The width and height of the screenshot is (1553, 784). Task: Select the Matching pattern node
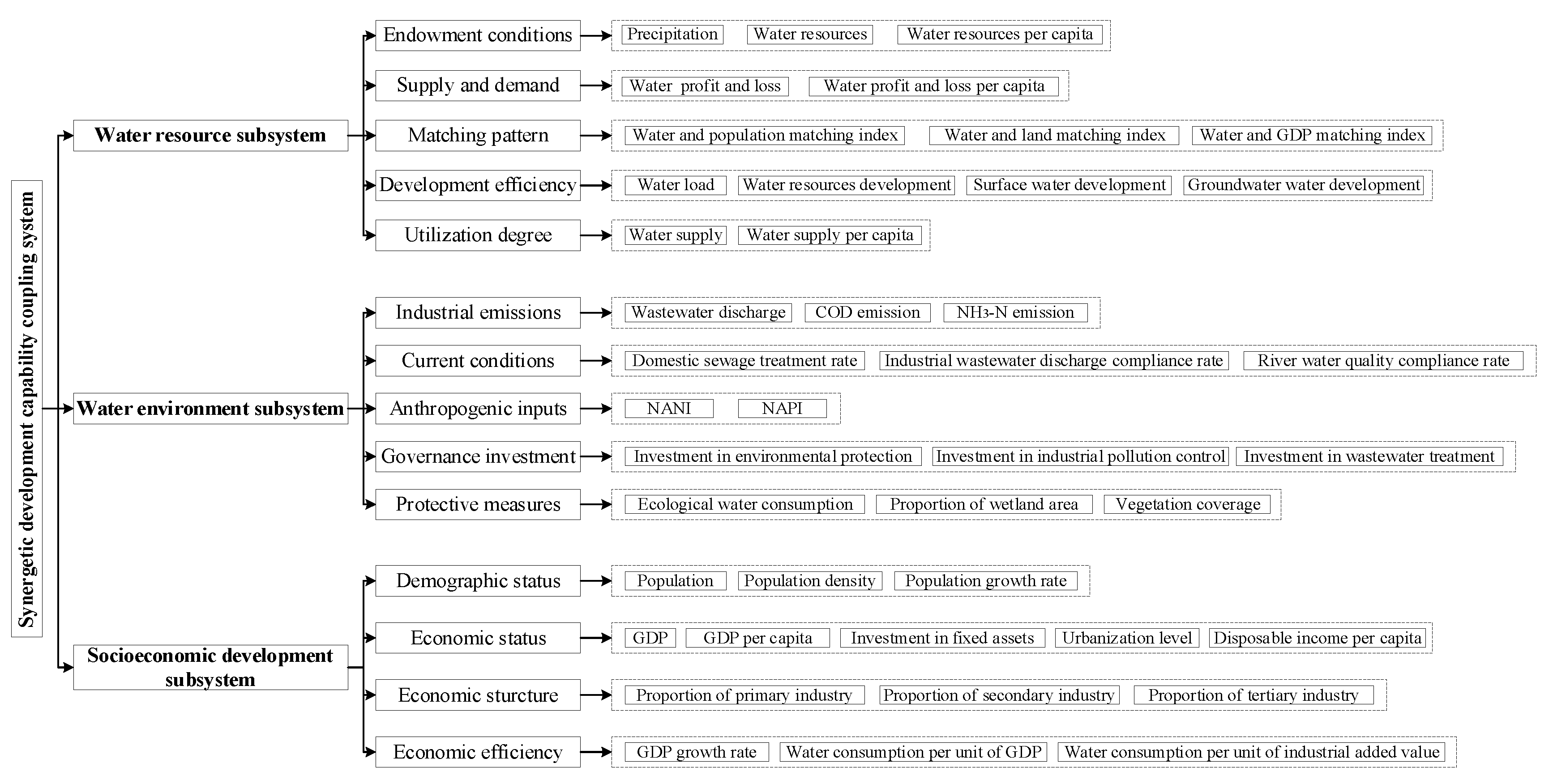(478, 136)
